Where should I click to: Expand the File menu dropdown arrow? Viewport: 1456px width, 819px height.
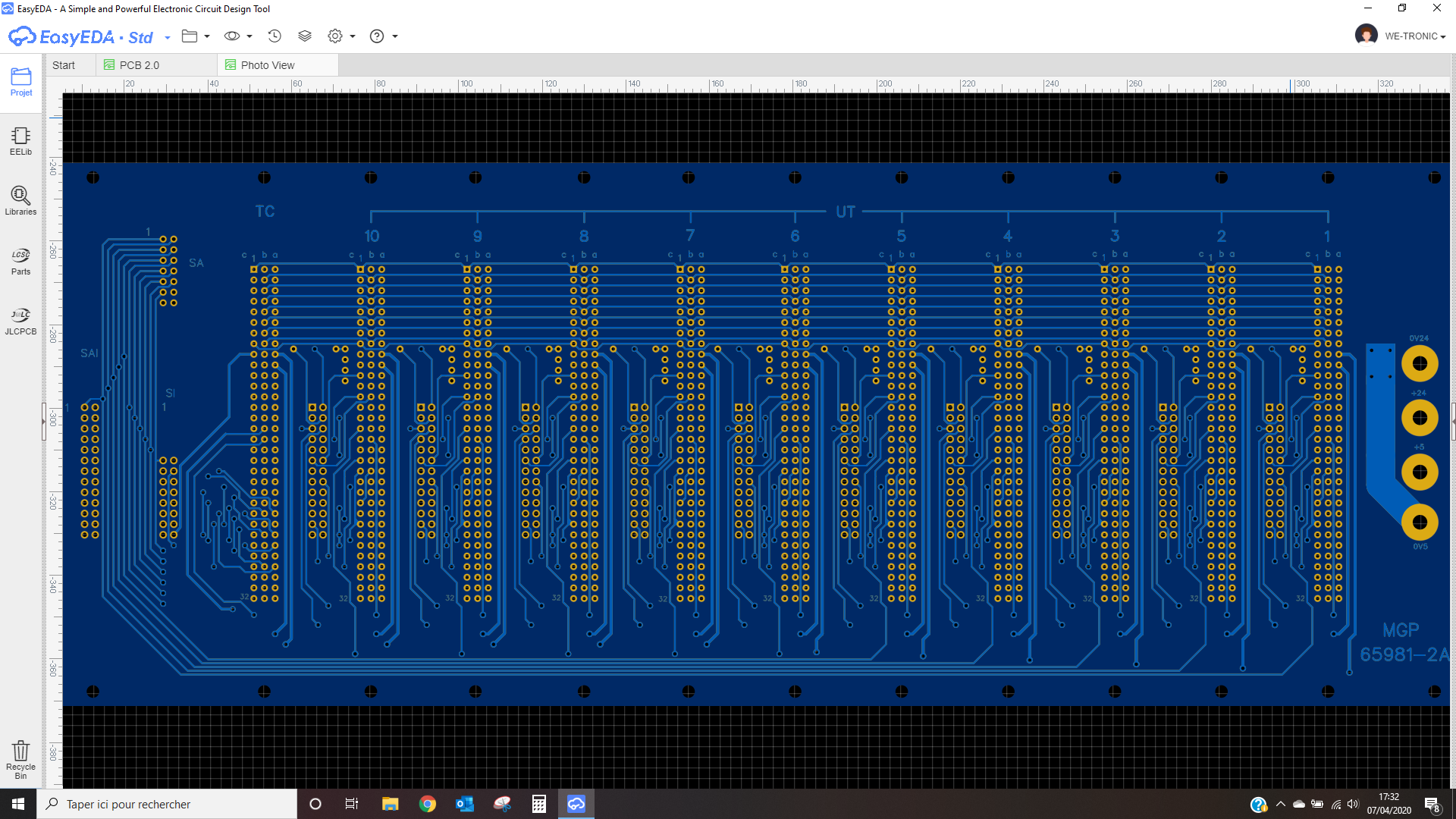pyautogui.click(x=207, y=36)
